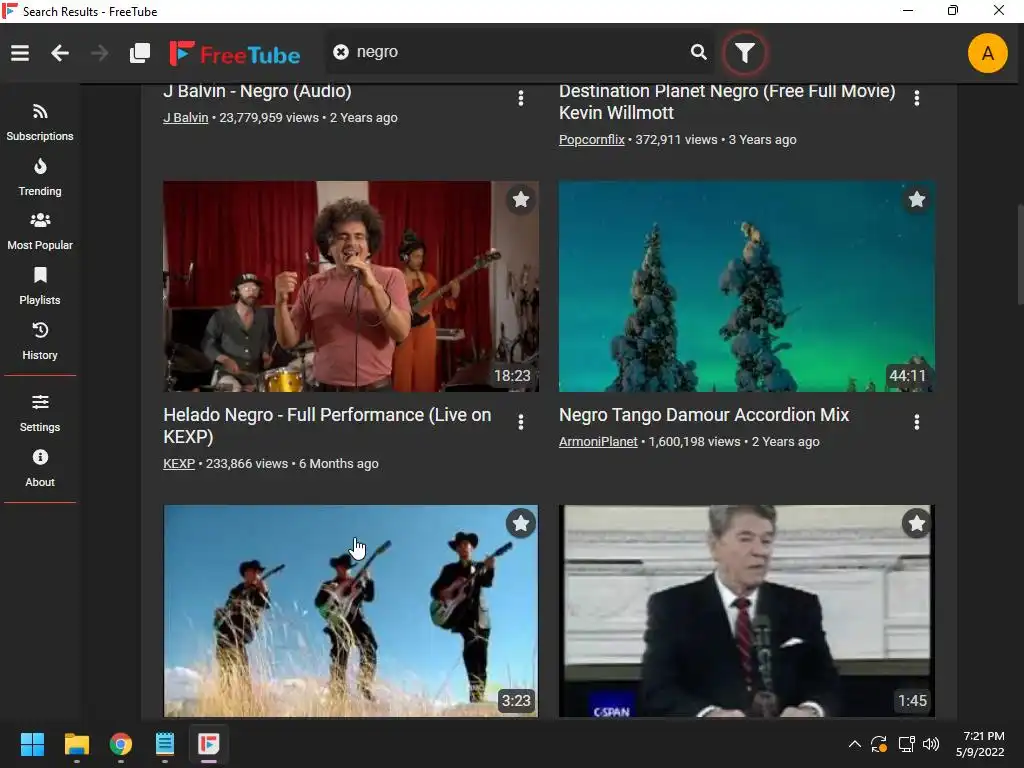This screenshot has height=768, width=1024.
Task: Open the ArmoniPlanet channel link
Action: [598, 441]
